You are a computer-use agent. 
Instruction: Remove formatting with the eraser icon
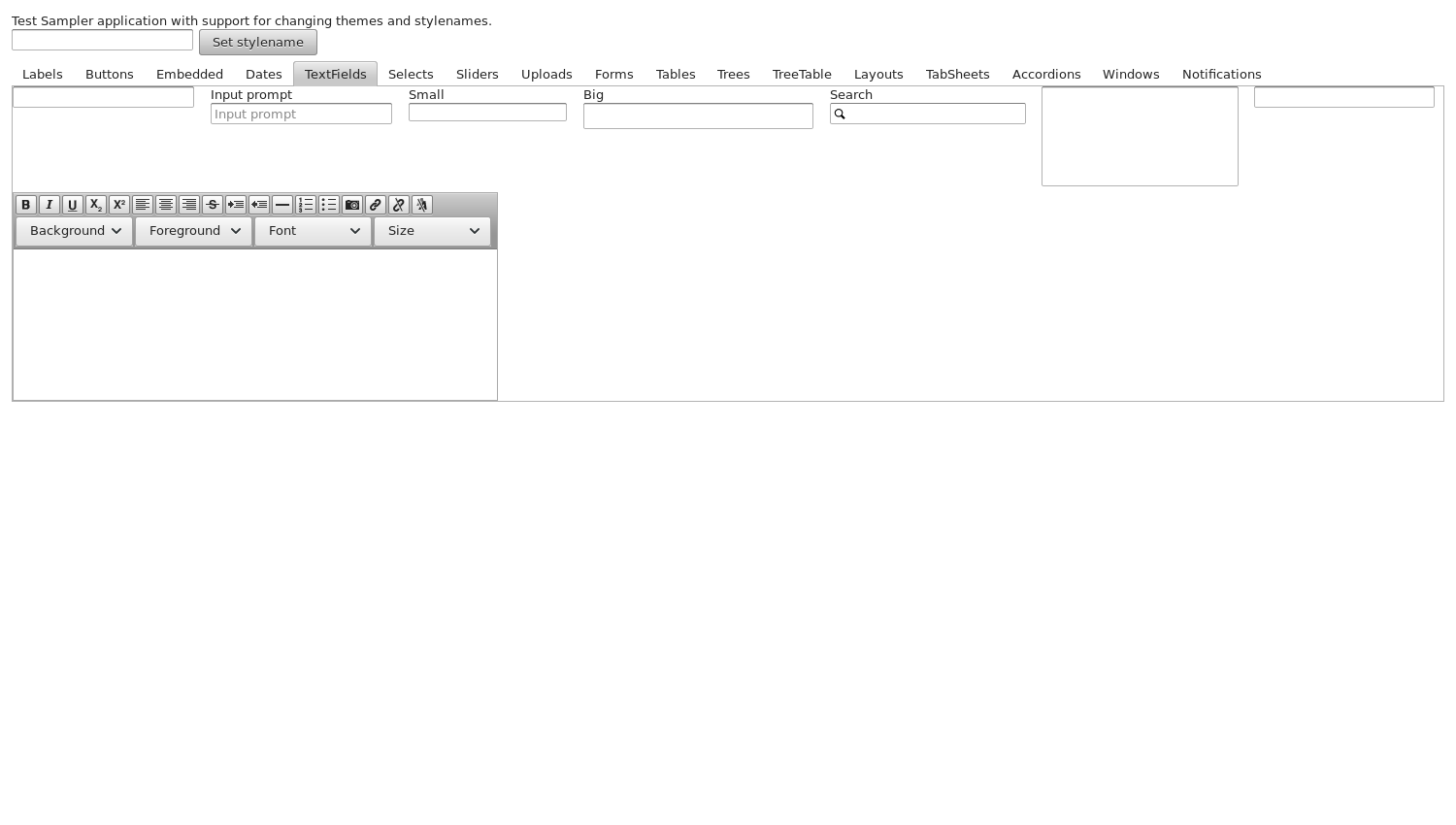pos(422,205)
